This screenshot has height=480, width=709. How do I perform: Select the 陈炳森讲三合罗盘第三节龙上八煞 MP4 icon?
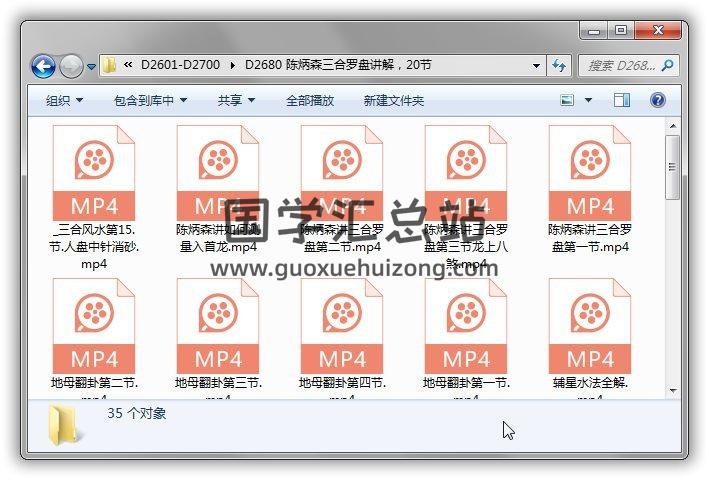(466, 173)
